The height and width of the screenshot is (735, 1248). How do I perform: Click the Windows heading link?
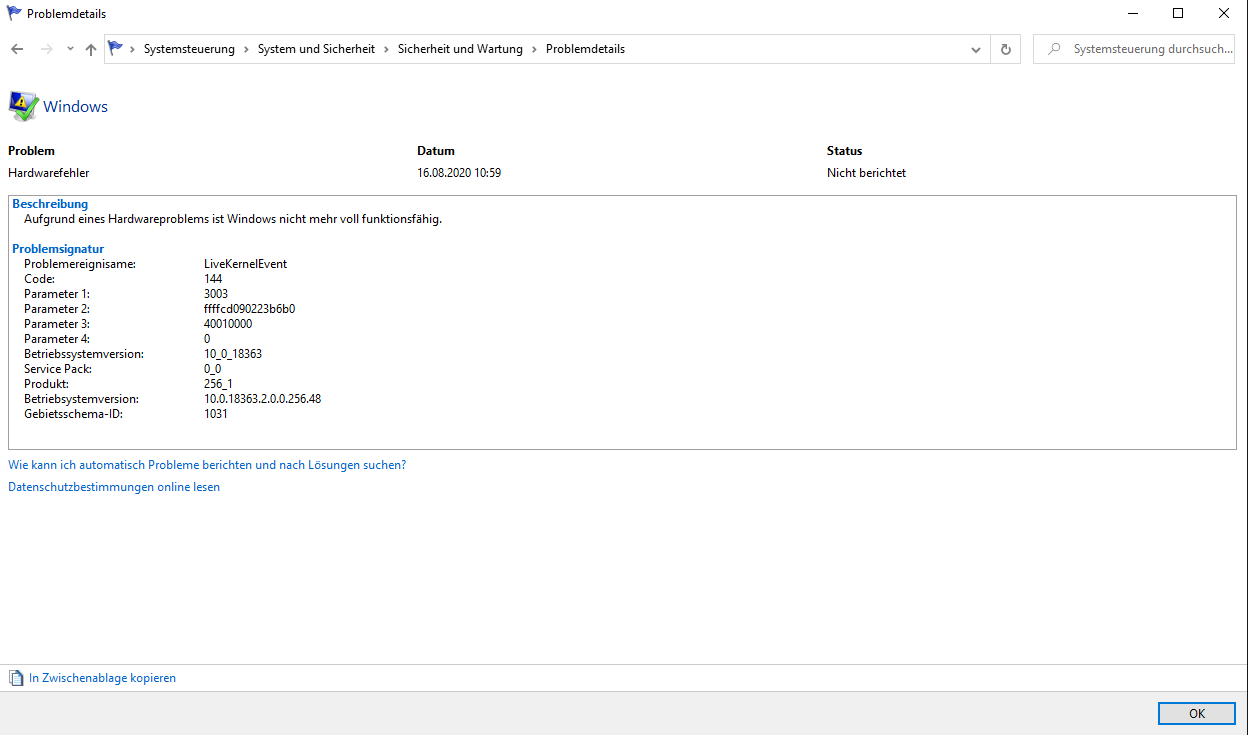pyautogui.click(x=75, y=107)
